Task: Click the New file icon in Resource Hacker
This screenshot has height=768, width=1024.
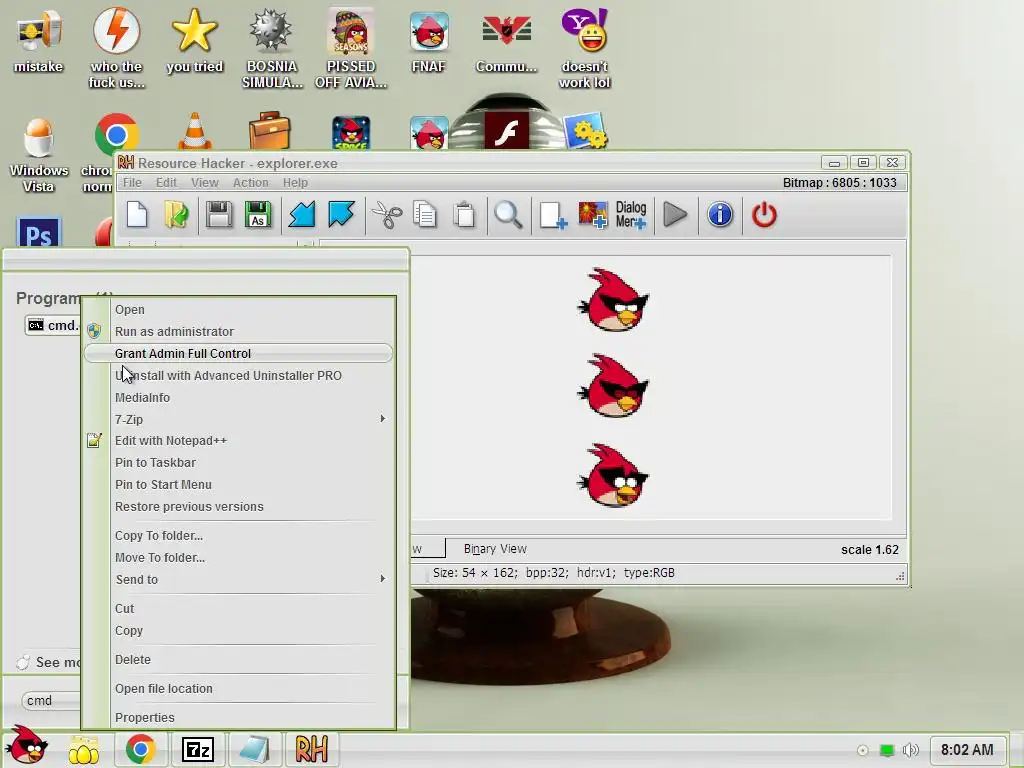Action: [137, 215]
